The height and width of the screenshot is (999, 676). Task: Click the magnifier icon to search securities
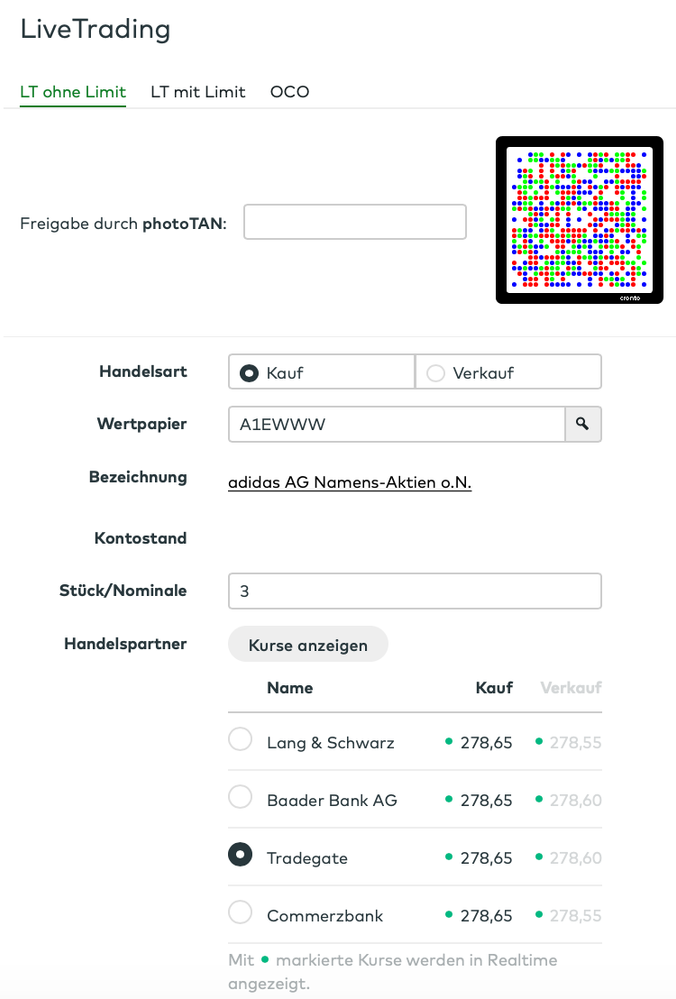point(583,424)
